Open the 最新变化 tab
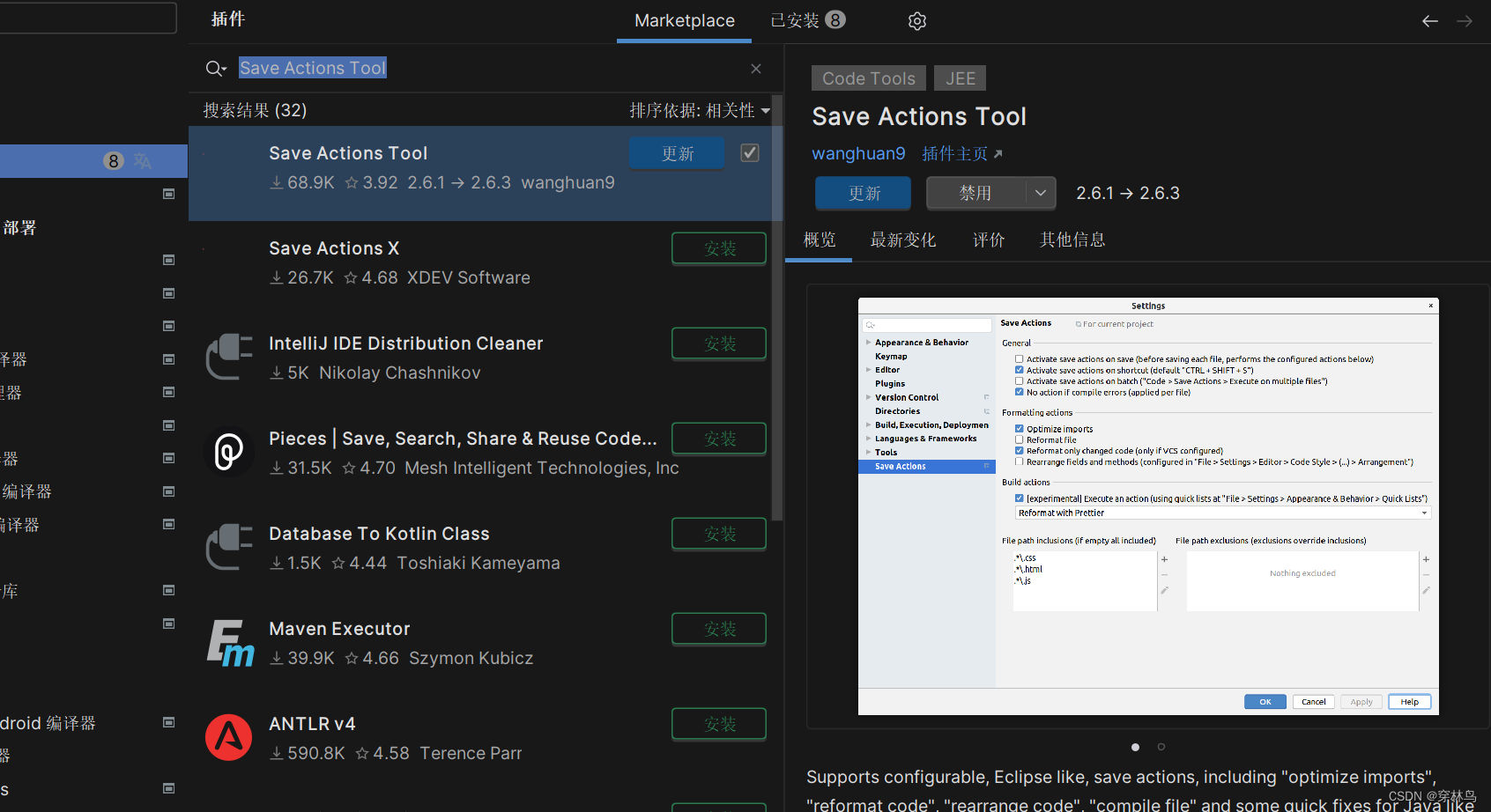1491x812 pixels. (x=903, y=240)
